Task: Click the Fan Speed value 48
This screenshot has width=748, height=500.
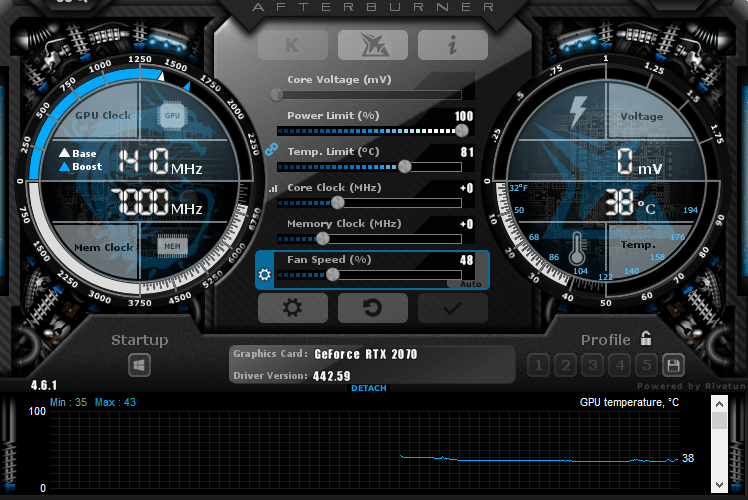Action: (467, 260)
